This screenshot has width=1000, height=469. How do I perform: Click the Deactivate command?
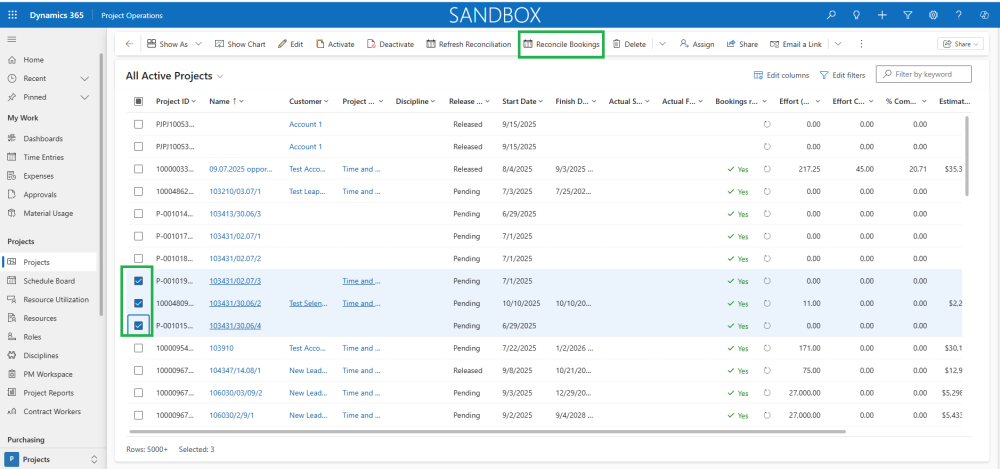tap(390, 44)
